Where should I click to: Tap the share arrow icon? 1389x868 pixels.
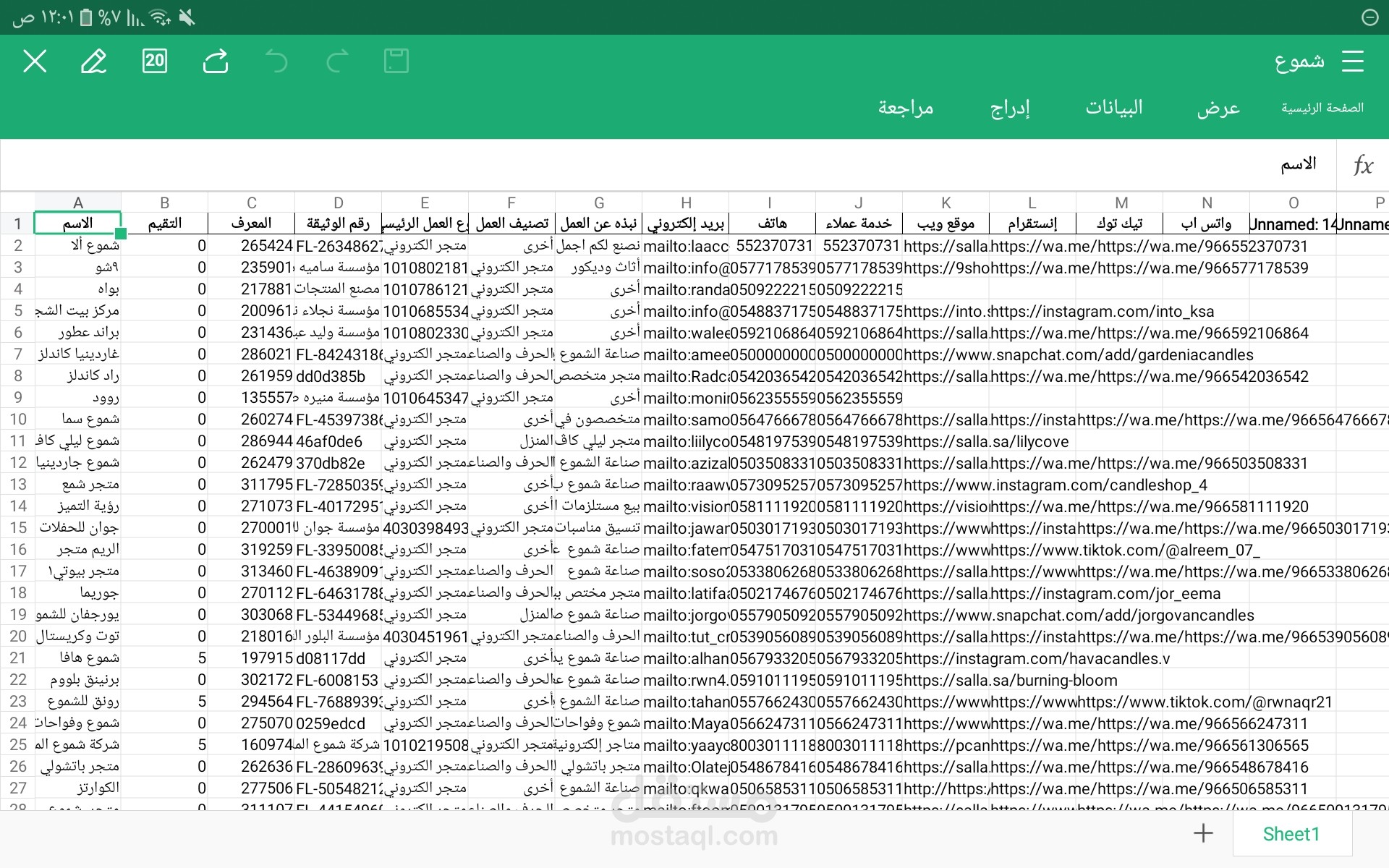point(216,61)
